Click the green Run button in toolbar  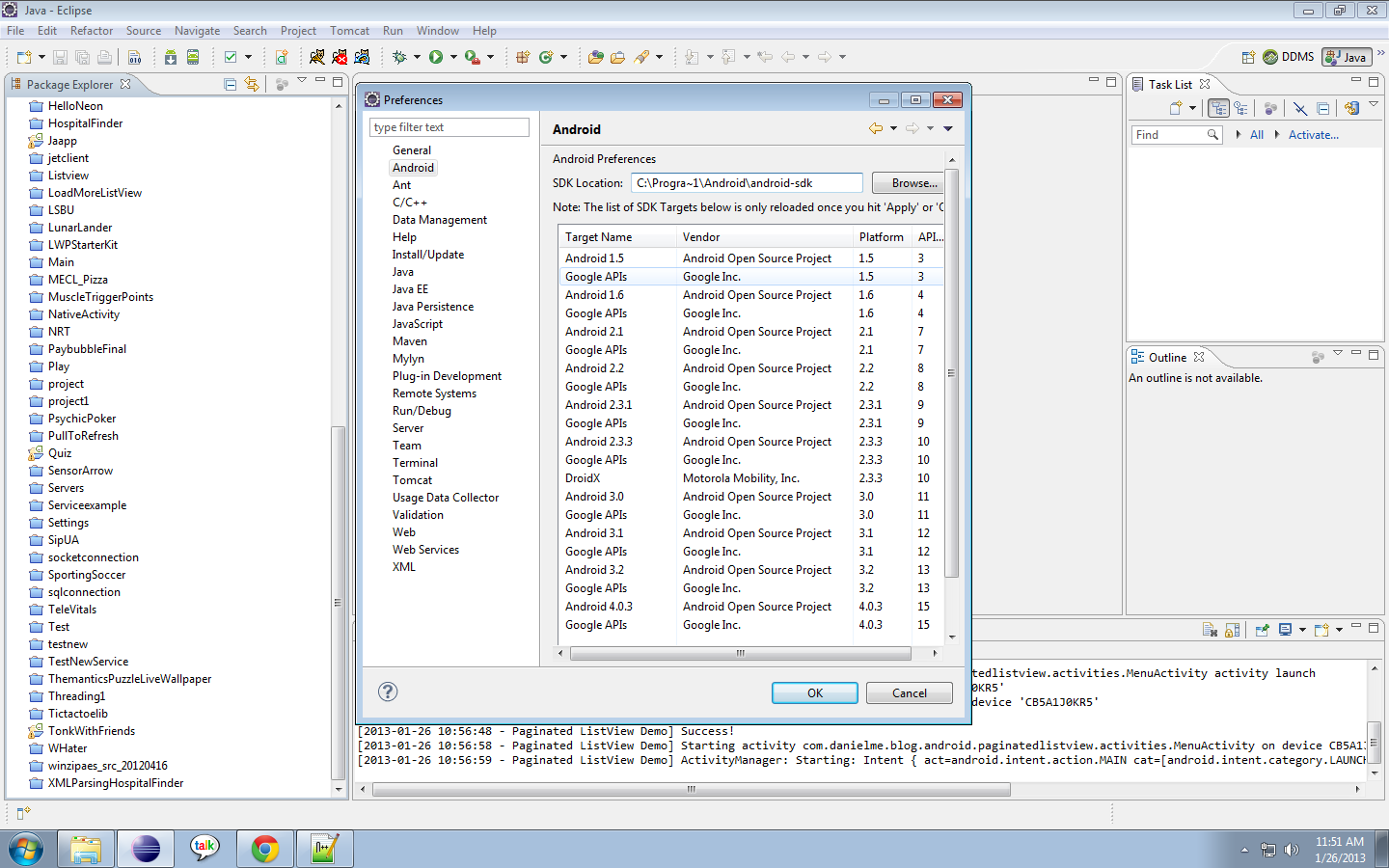pos(436,57)
